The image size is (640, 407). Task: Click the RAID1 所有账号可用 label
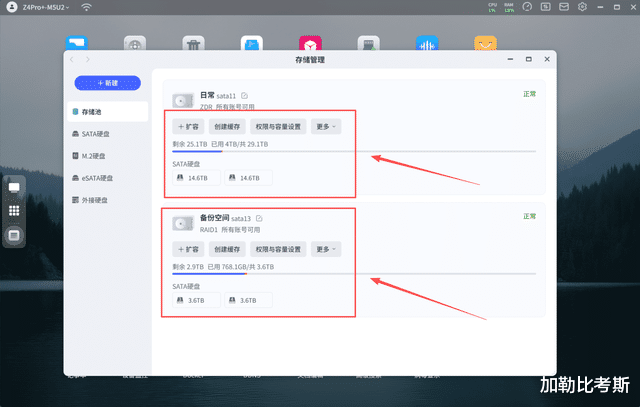[x=230, y=230]
